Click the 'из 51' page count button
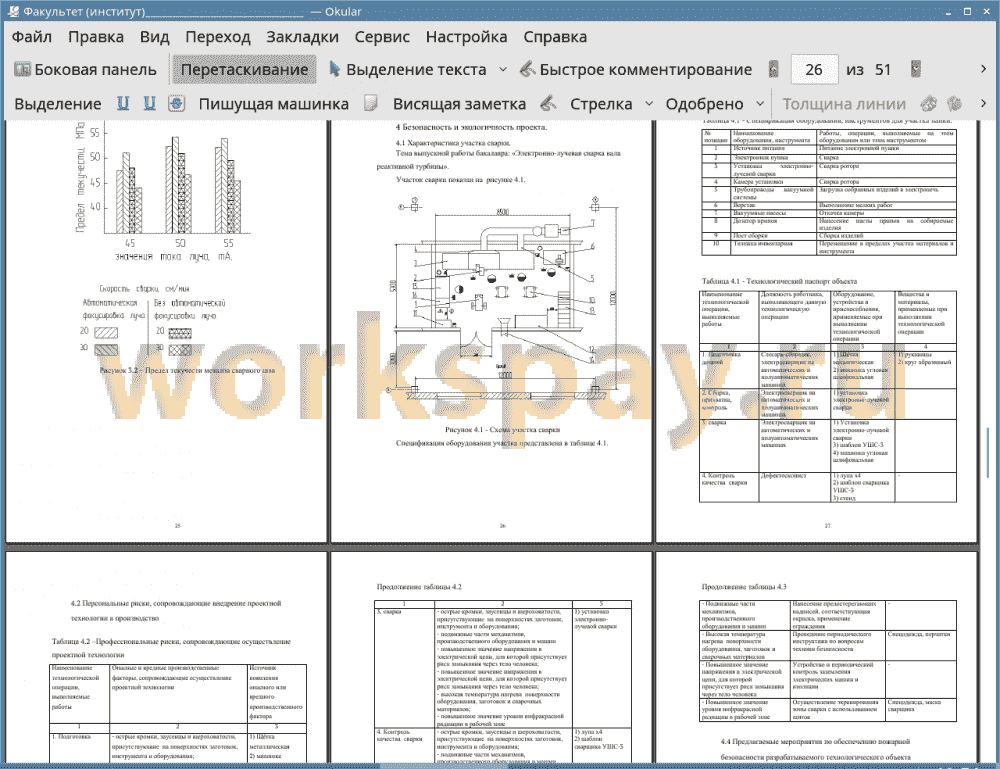1000x769 pixels. [869, 70]
